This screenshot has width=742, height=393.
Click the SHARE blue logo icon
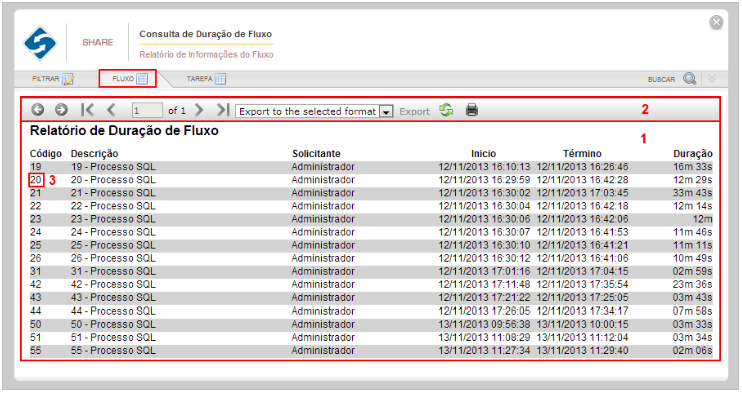(40, 43)
